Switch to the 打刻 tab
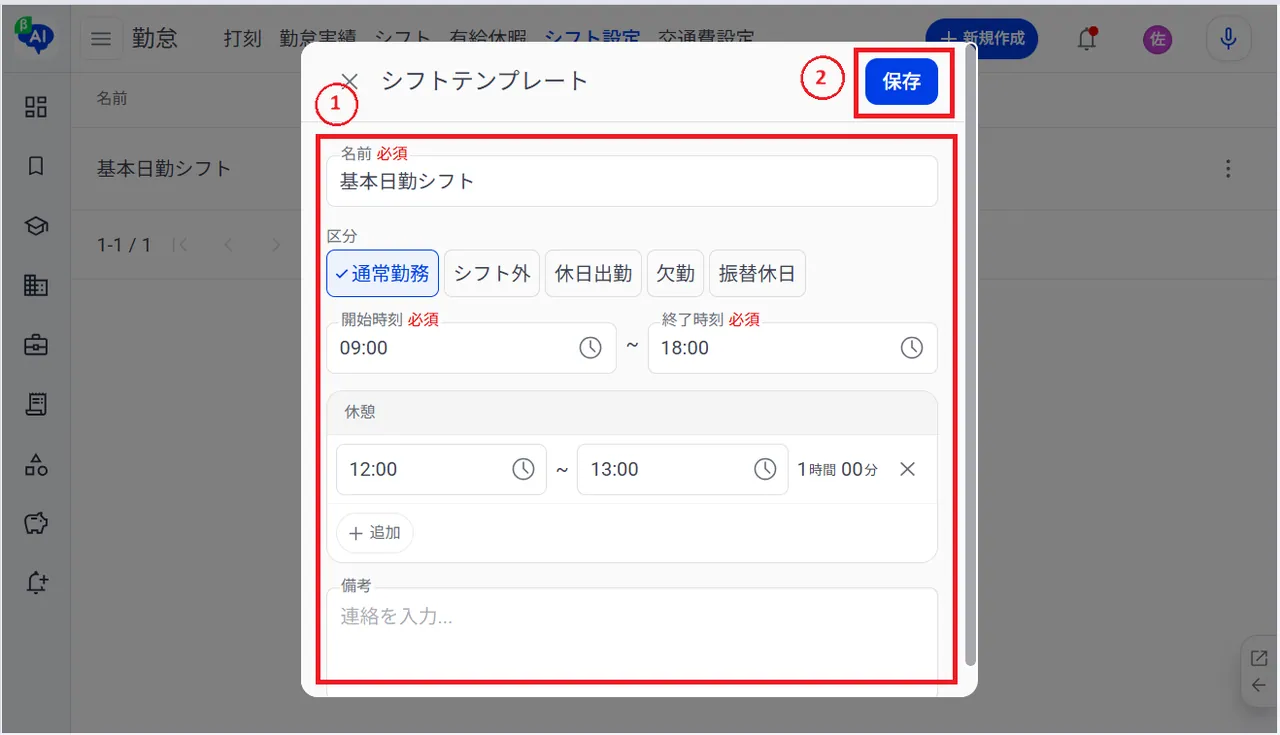This screenshot has height=735, width=1280. coord(242,39)
